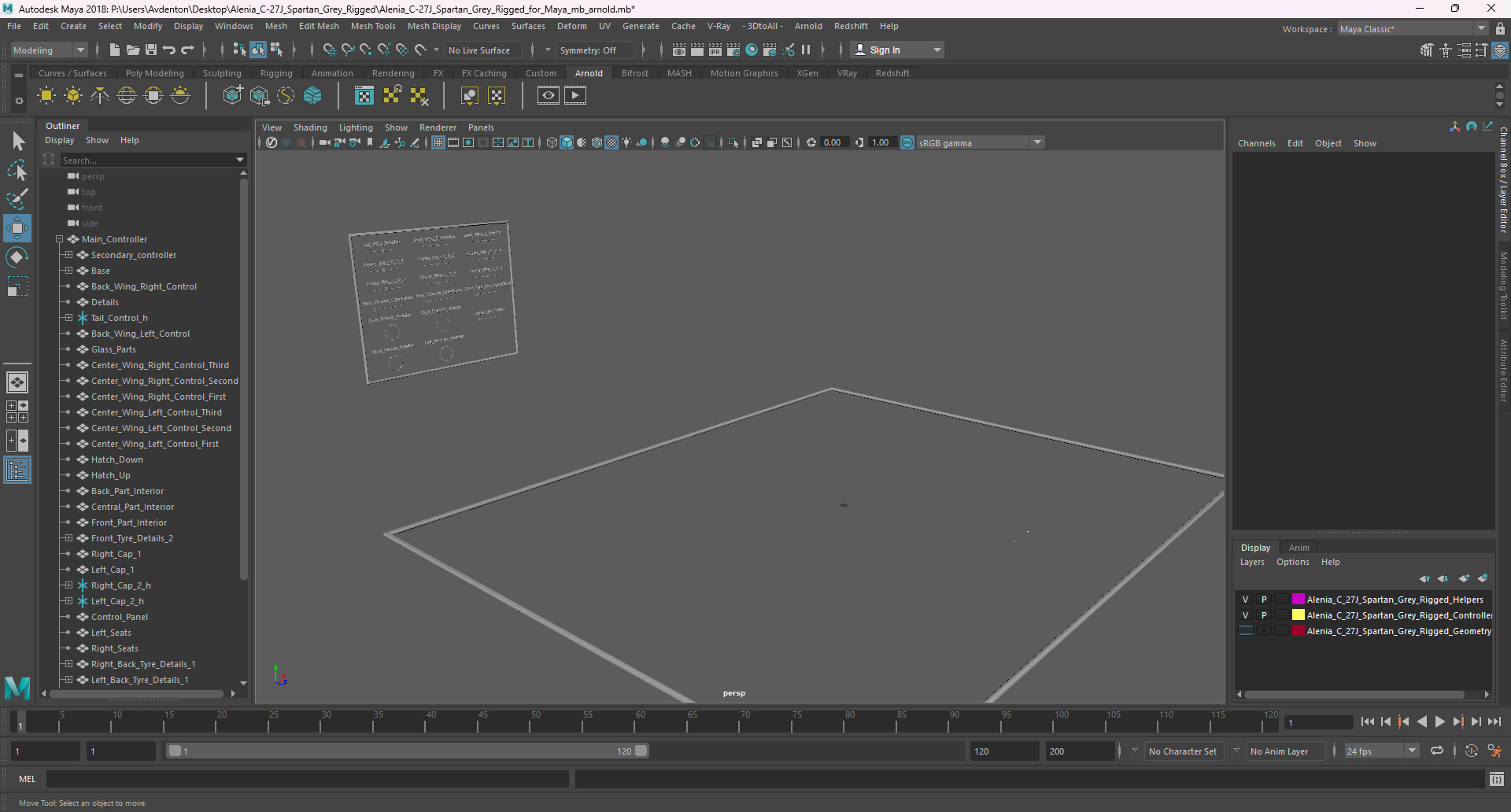Select the arrow Select tool
1511x812 pixels.
(17, 142)
